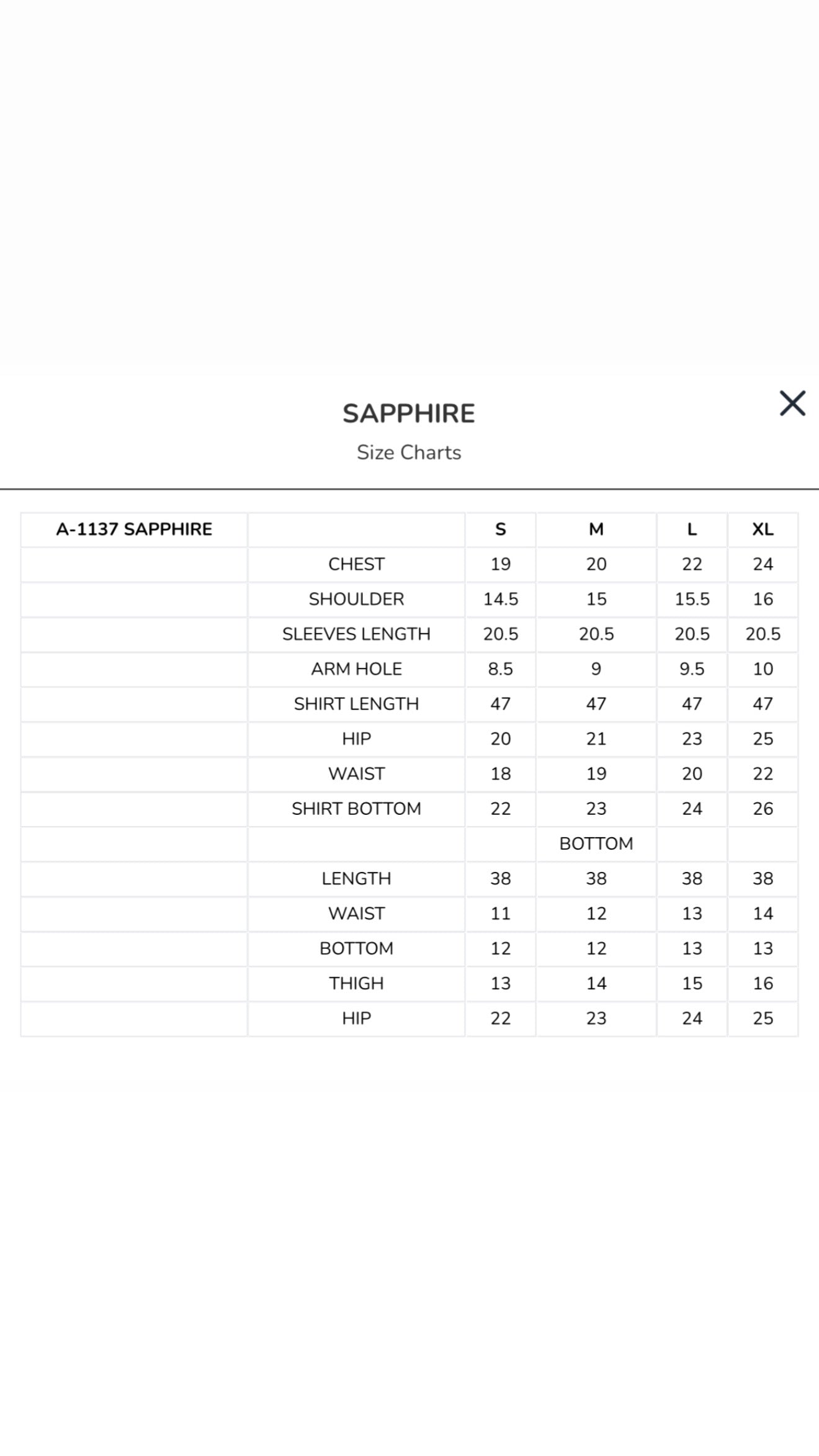The image size is (819, 1456).
Task: Select the S size column header
Action: coord(500,529)
